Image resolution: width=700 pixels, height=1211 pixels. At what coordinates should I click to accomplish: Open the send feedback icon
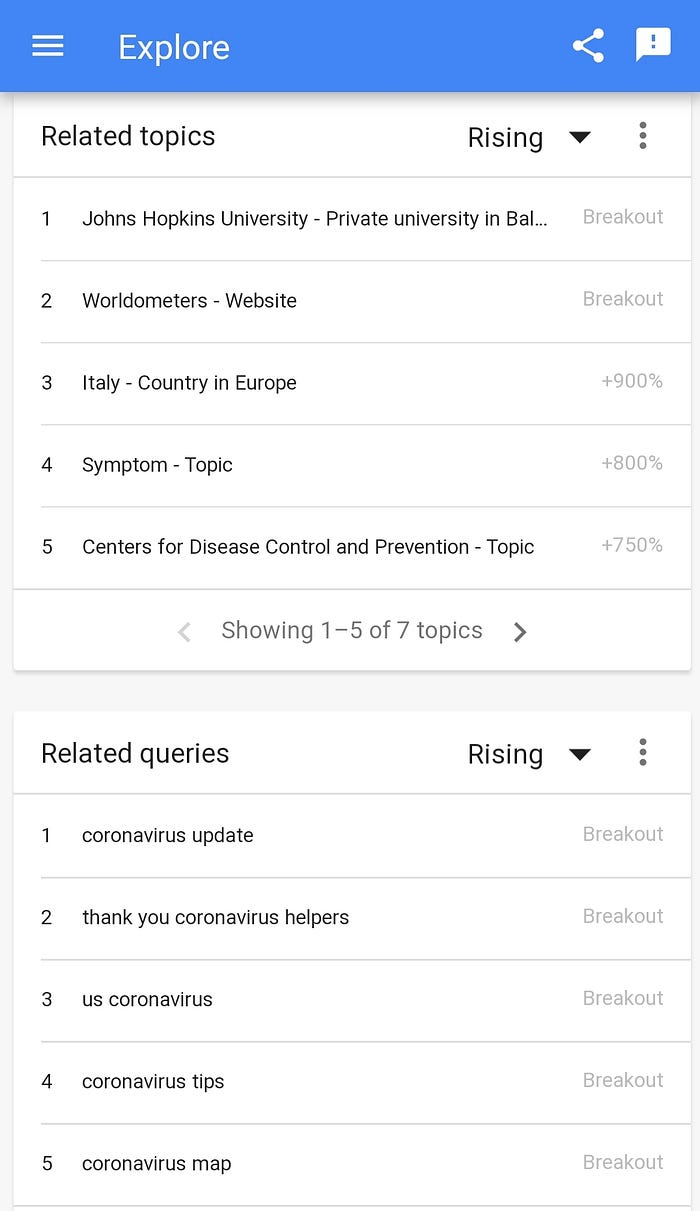pos(653,45)
